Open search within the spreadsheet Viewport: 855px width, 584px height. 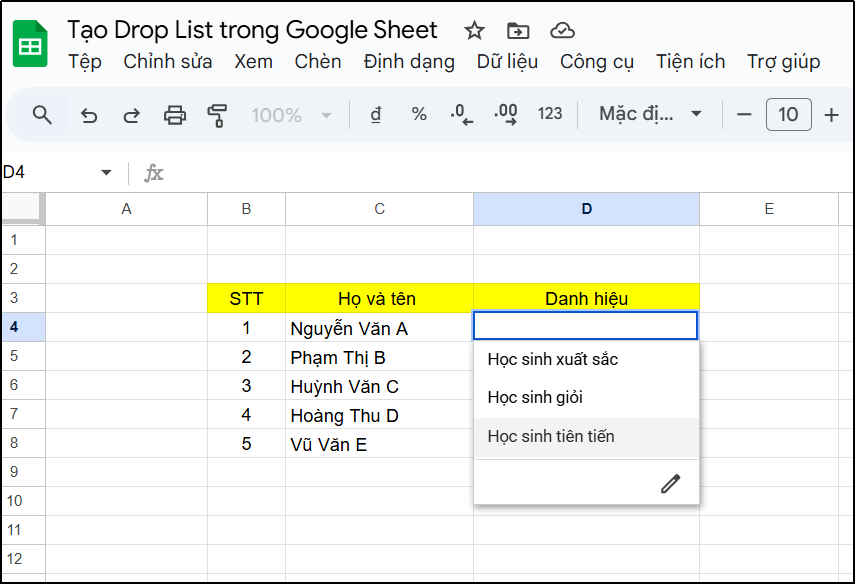[x=40, y=114]
